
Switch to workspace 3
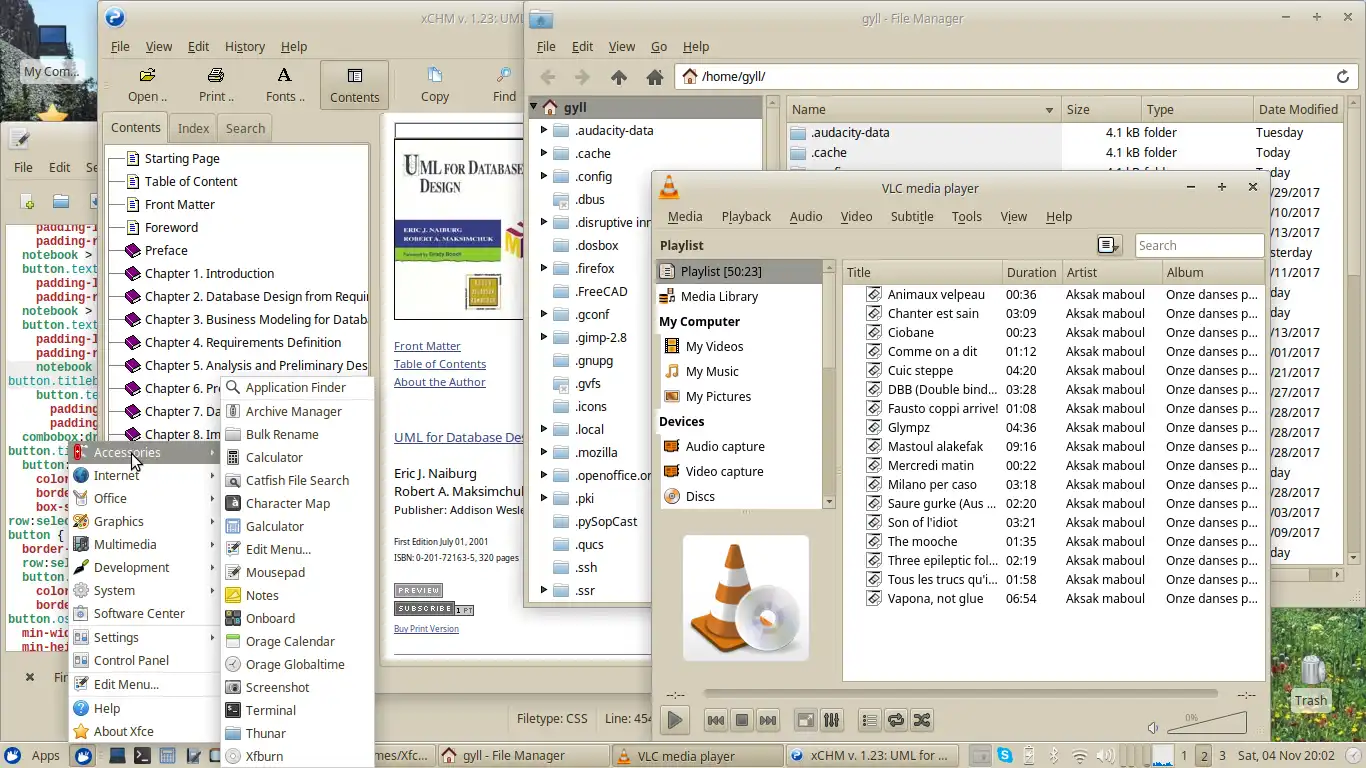click(1222, 756)
